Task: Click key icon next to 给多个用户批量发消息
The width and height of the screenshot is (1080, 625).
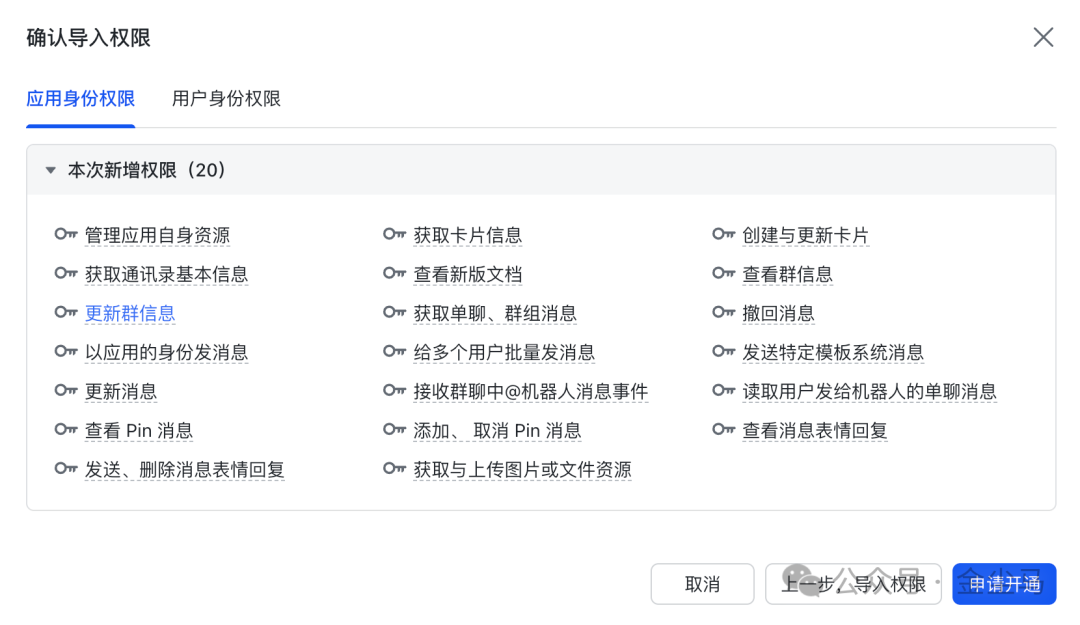Action: (x=394, y=352)
